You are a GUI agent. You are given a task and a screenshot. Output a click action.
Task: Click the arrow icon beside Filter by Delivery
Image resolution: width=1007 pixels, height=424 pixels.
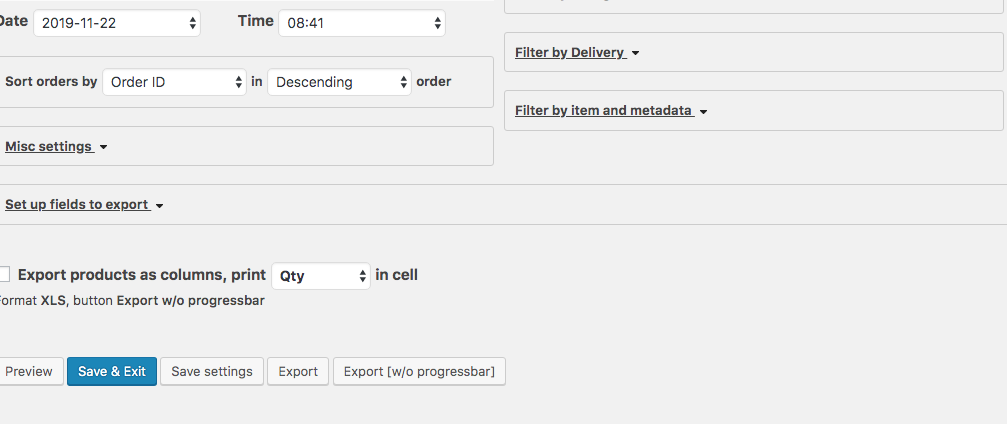[x=636, y=53]
